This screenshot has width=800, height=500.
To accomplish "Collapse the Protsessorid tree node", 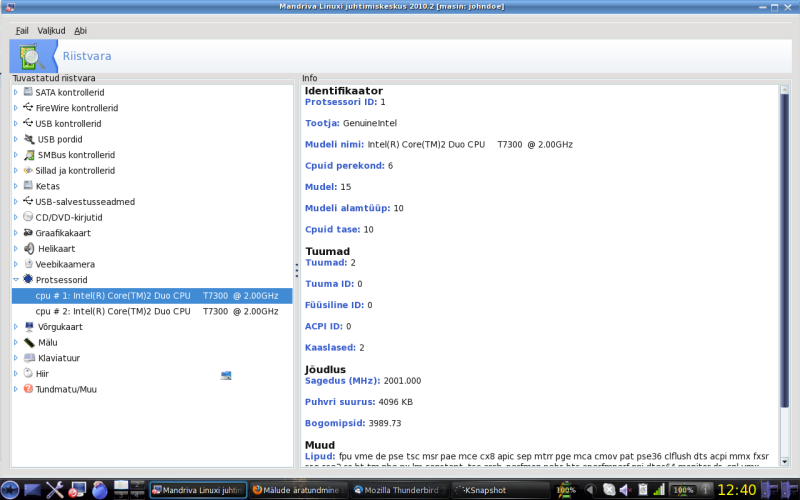I will [16, 280].
